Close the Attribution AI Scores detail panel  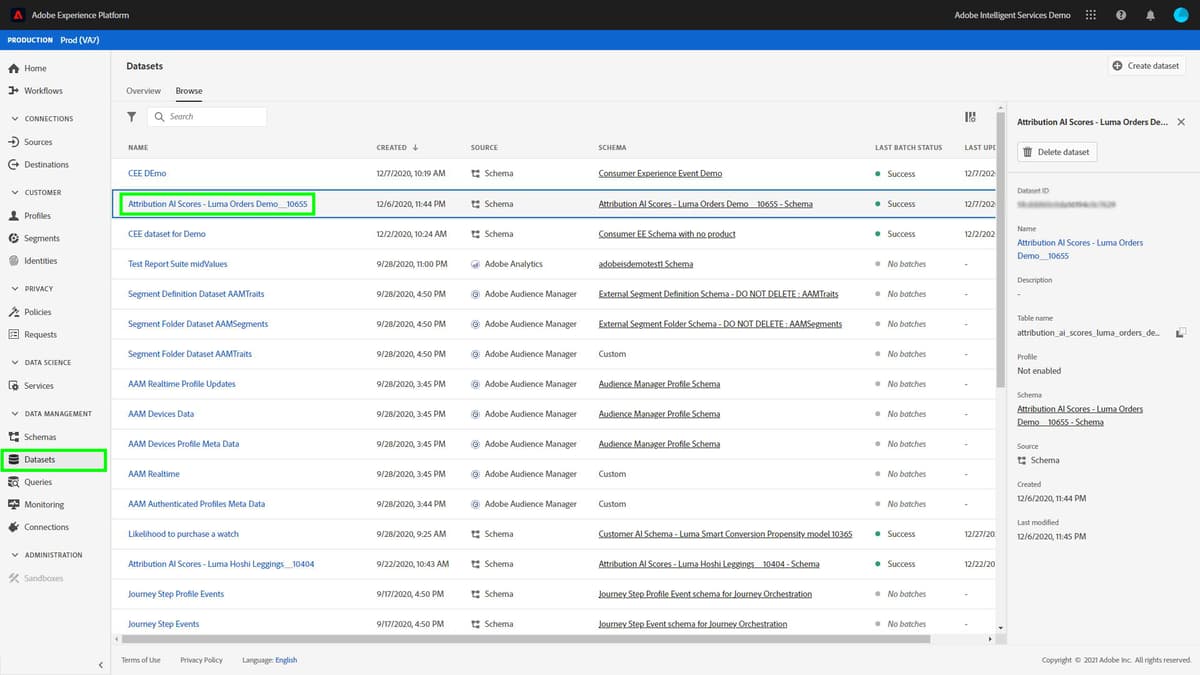[1181, 121]
